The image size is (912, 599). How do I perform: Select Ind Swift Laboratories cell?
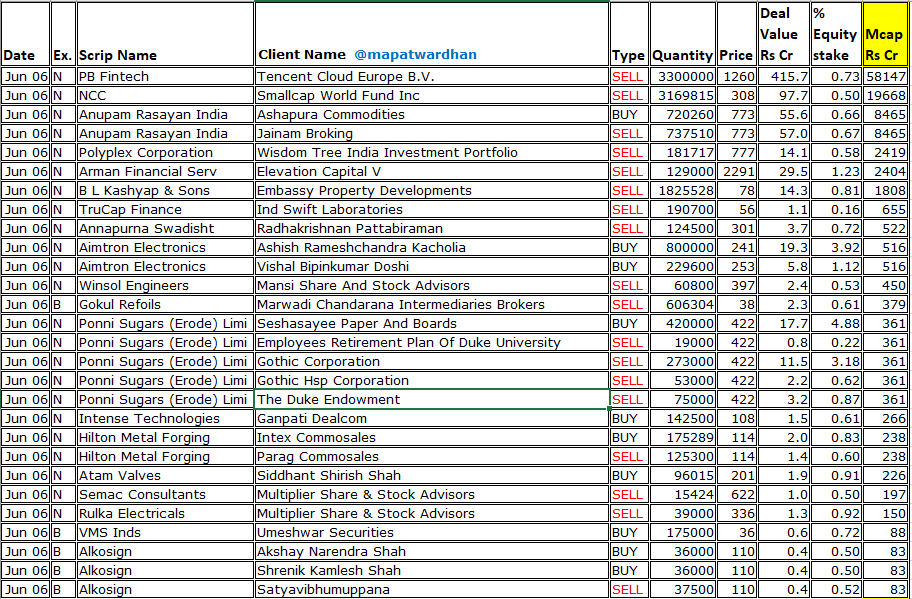click(432, 209)
